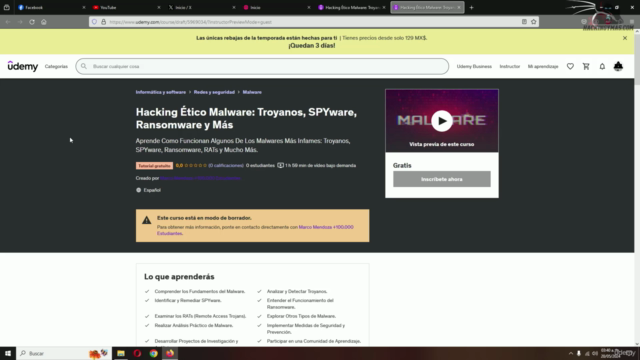Click 'Explorar Otros Tipos de Malware' item
This screenshot has height=360, width=640.
[301, 316]
